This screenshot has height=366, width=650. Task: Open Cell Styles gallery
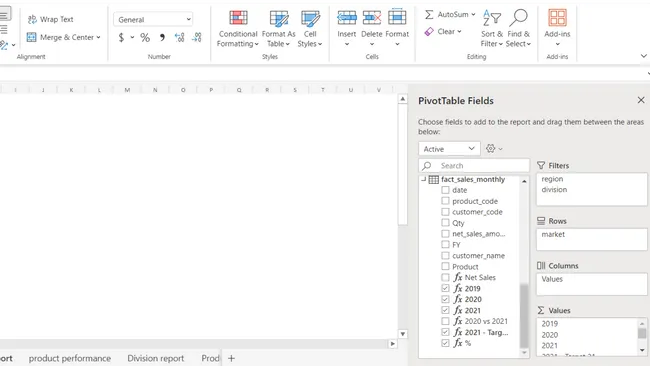click(x=310, y=29)
